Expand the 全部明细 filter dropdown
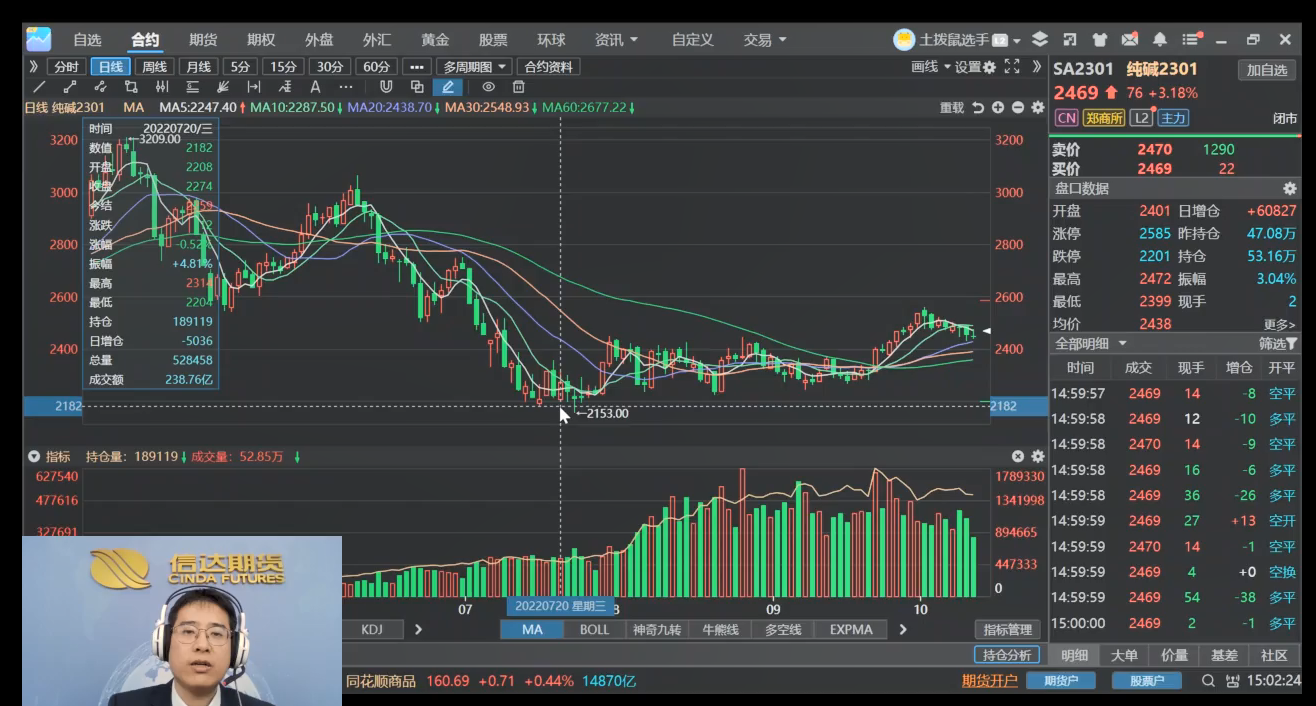 pyautogui.click(x=1091, y=343)
